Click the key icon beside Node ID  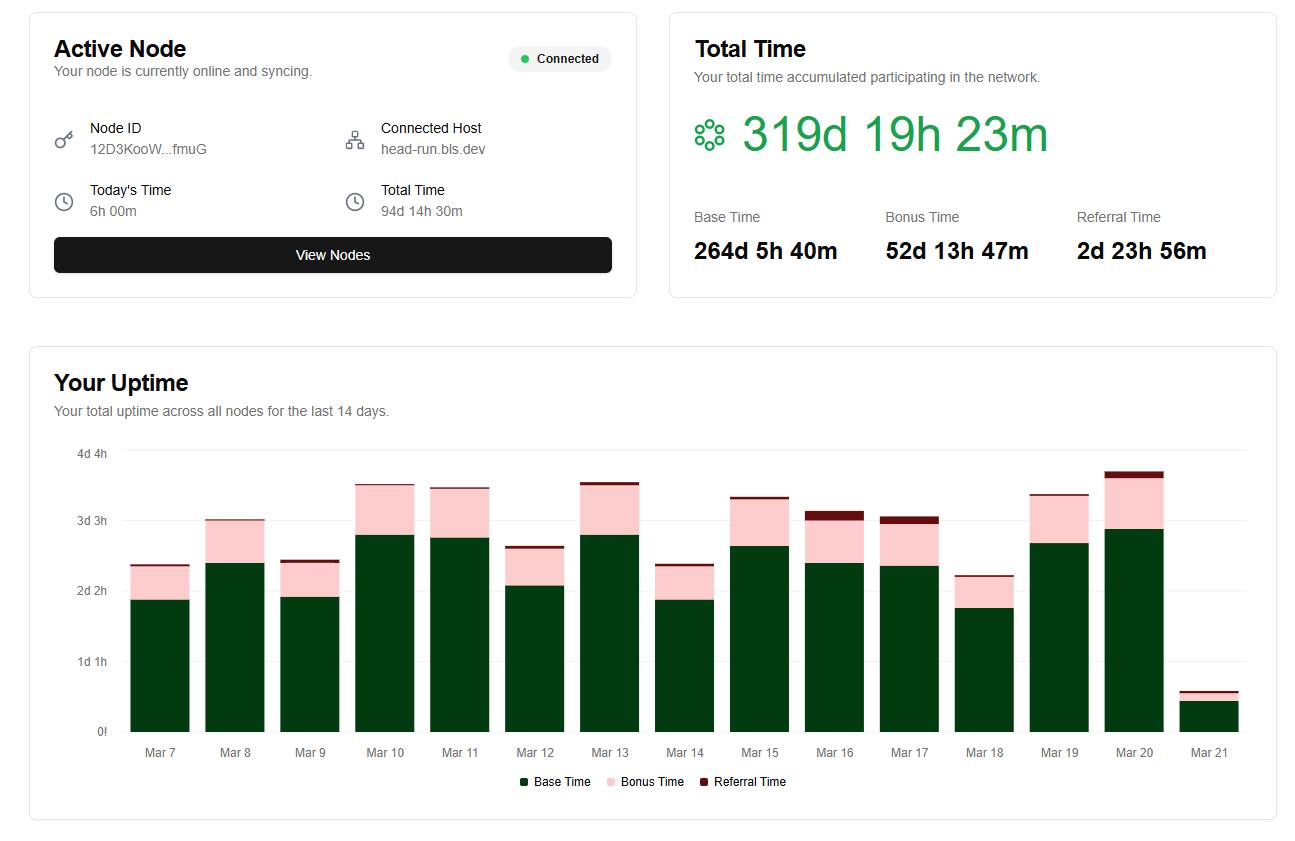tap(64, 140)
